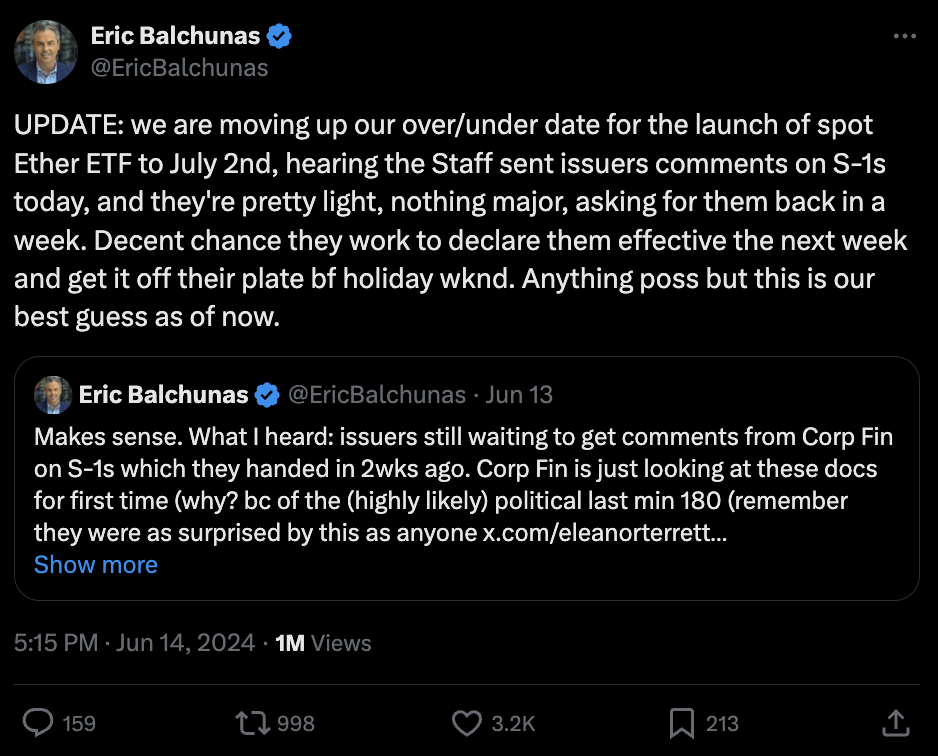Open the Jun 13 date of quoted tweet
Image resolution: width=938 pixels, height=756 pixels.
tap(519, 395)
